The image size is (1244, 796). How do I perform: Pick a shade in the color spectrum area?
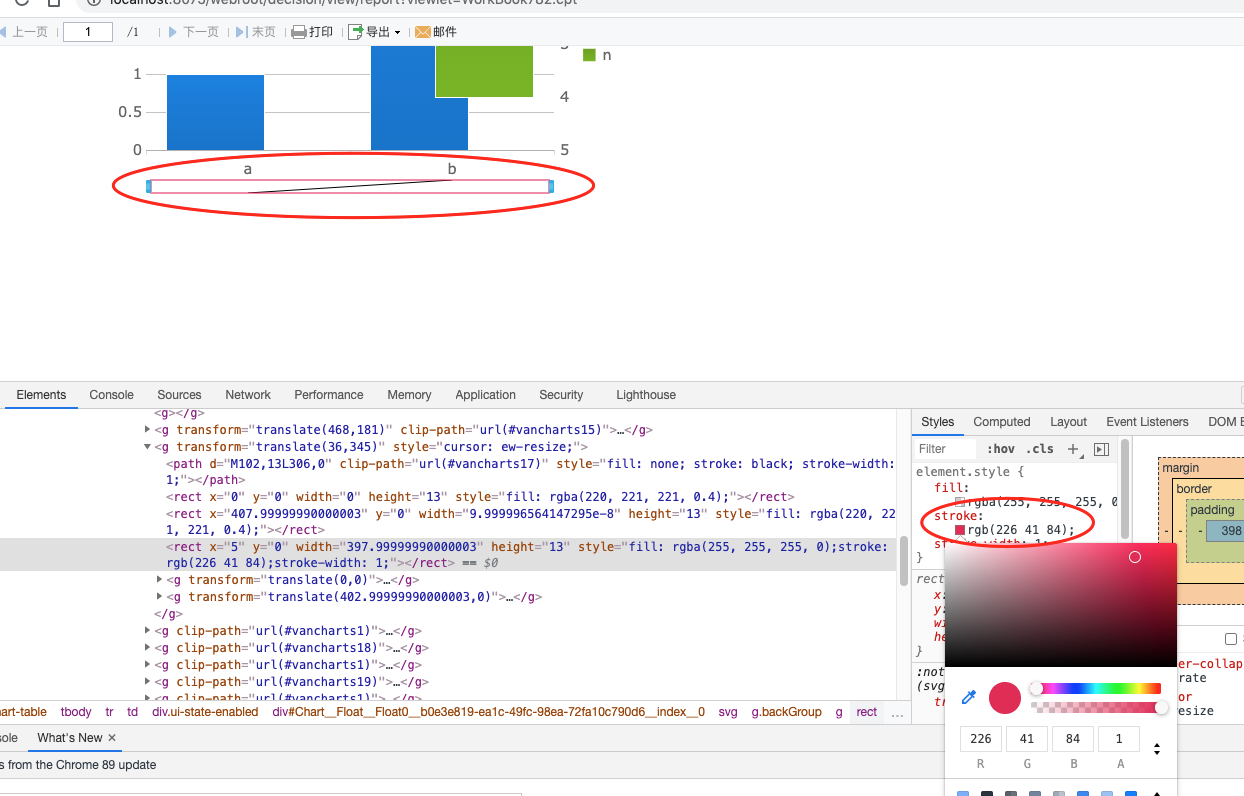[1061, 605]
